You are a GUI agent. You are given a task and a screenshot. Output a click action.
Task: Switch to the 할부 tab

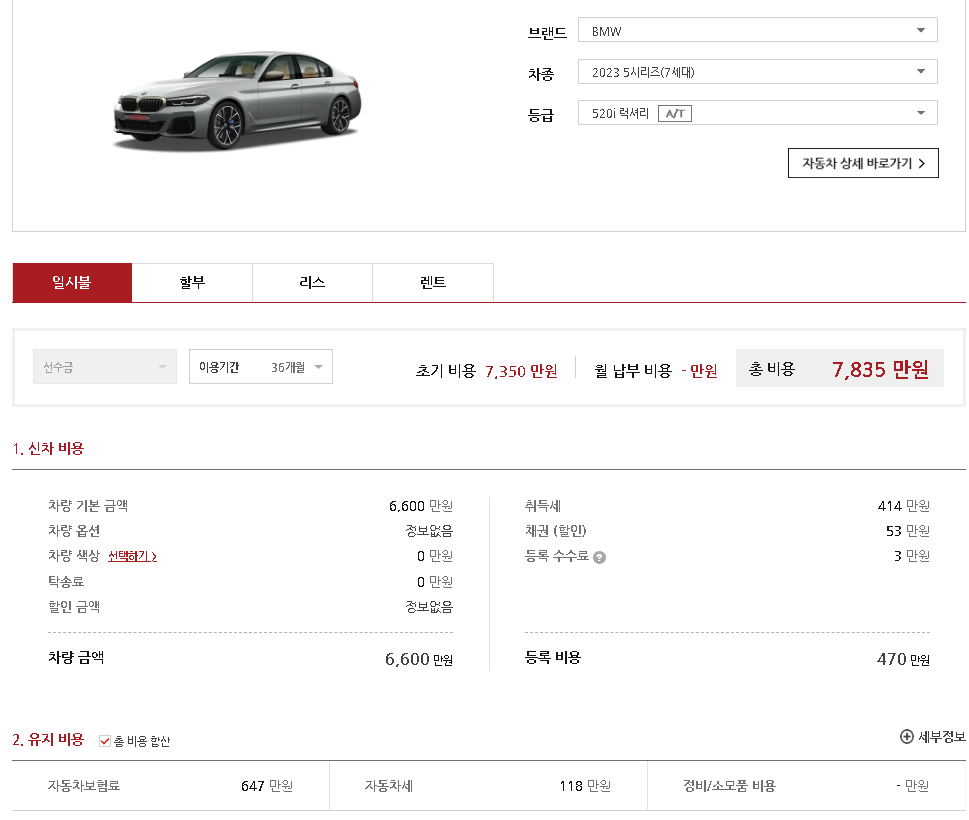[192, 282]
